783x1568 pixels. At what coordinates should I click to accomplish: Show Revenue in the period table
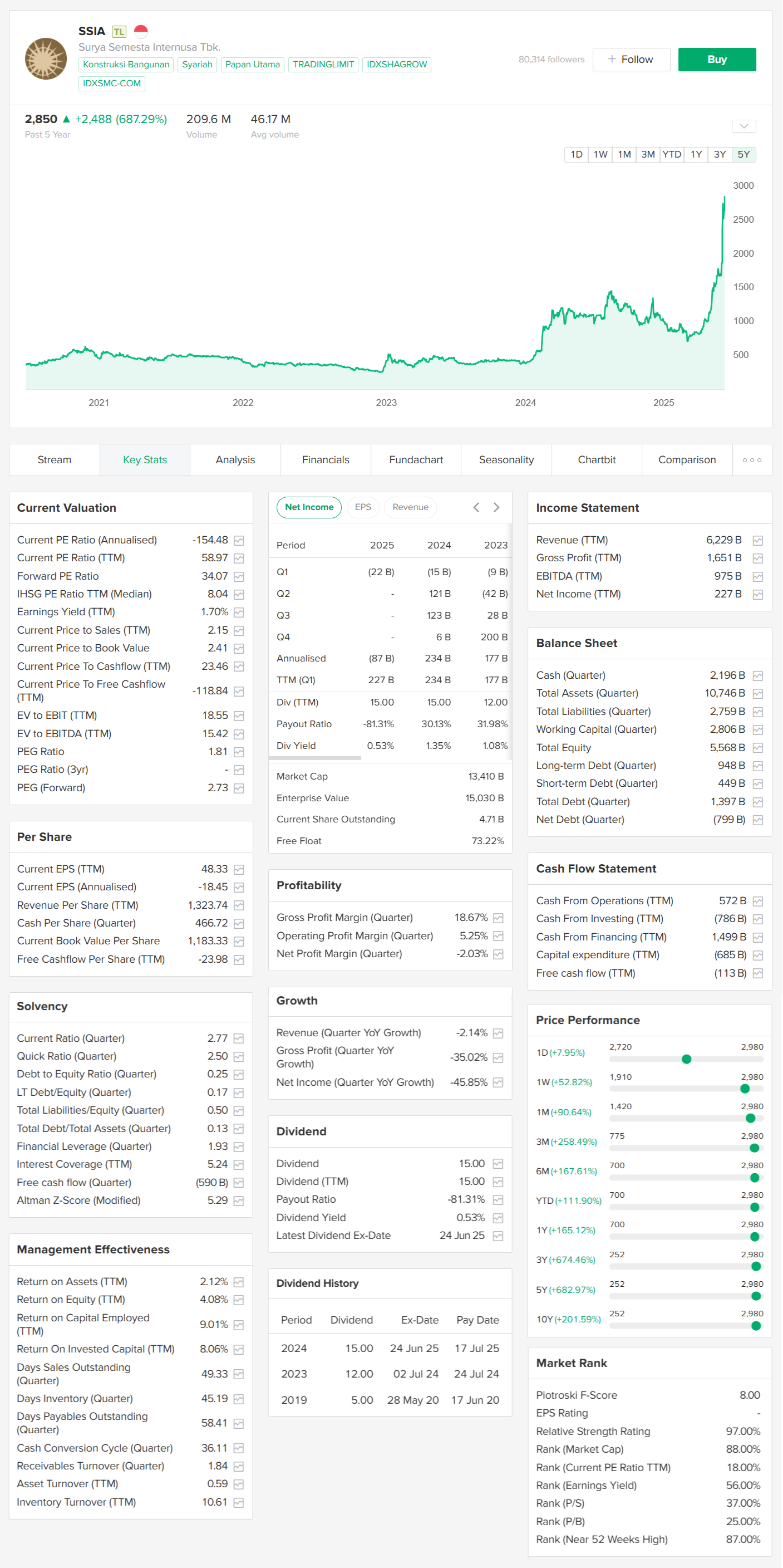tap(411, 508)
